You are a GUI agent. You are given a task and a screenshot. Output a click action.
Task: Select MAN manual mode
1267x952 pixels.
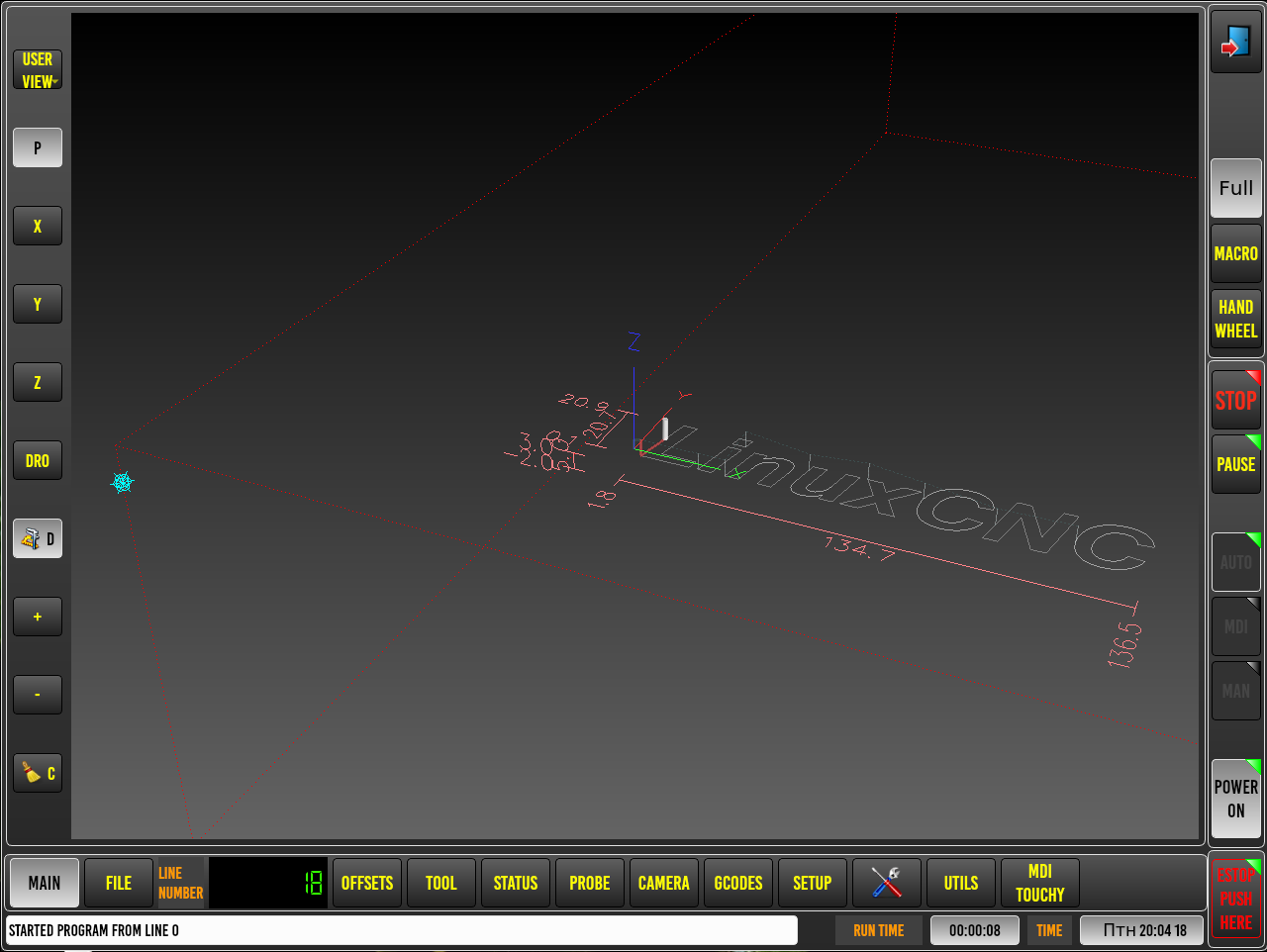click(1236, 691)
